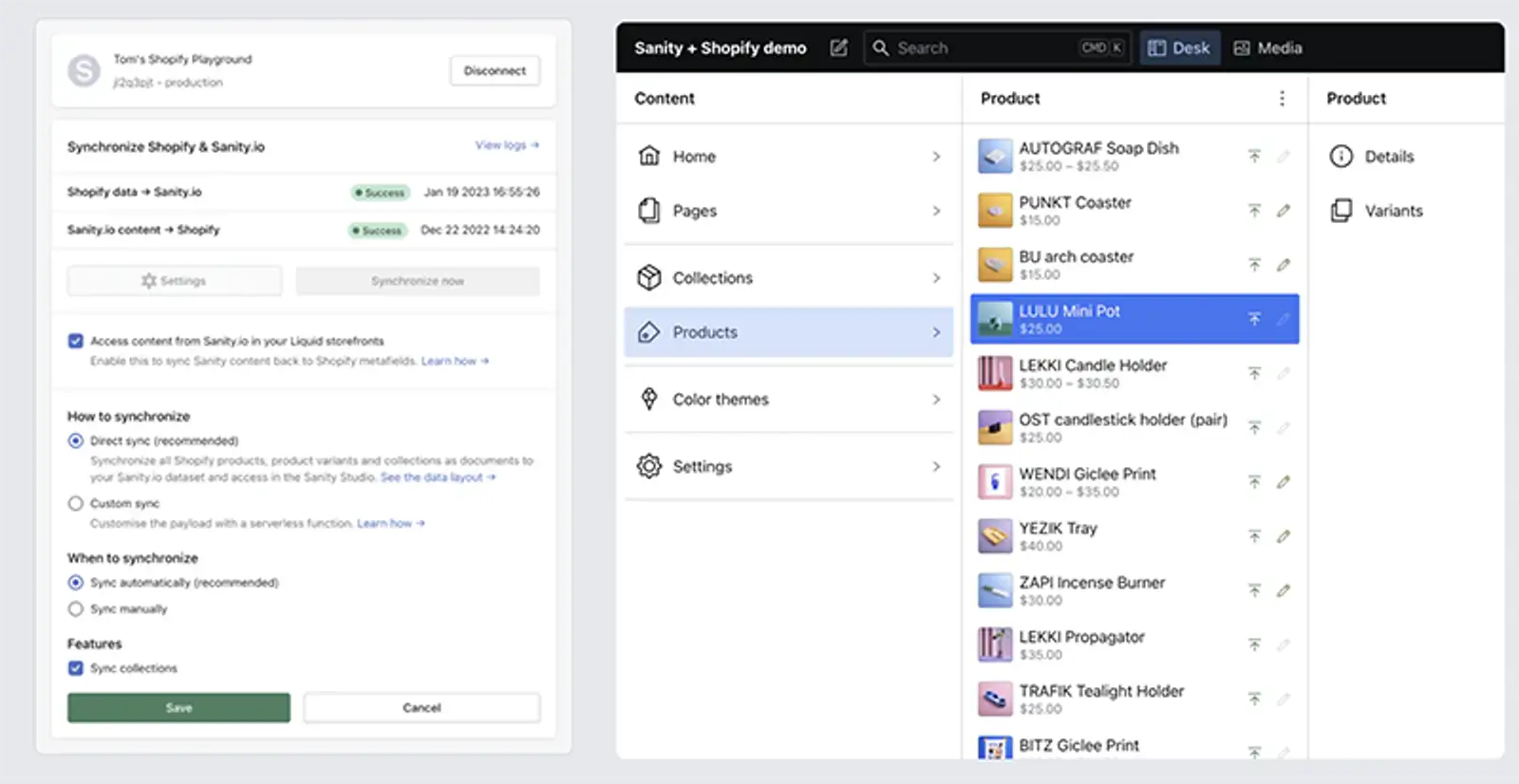This screenshot has width=1519, height=784.
Task: Expand the Pages chevron
Action: tap(936, 211)
